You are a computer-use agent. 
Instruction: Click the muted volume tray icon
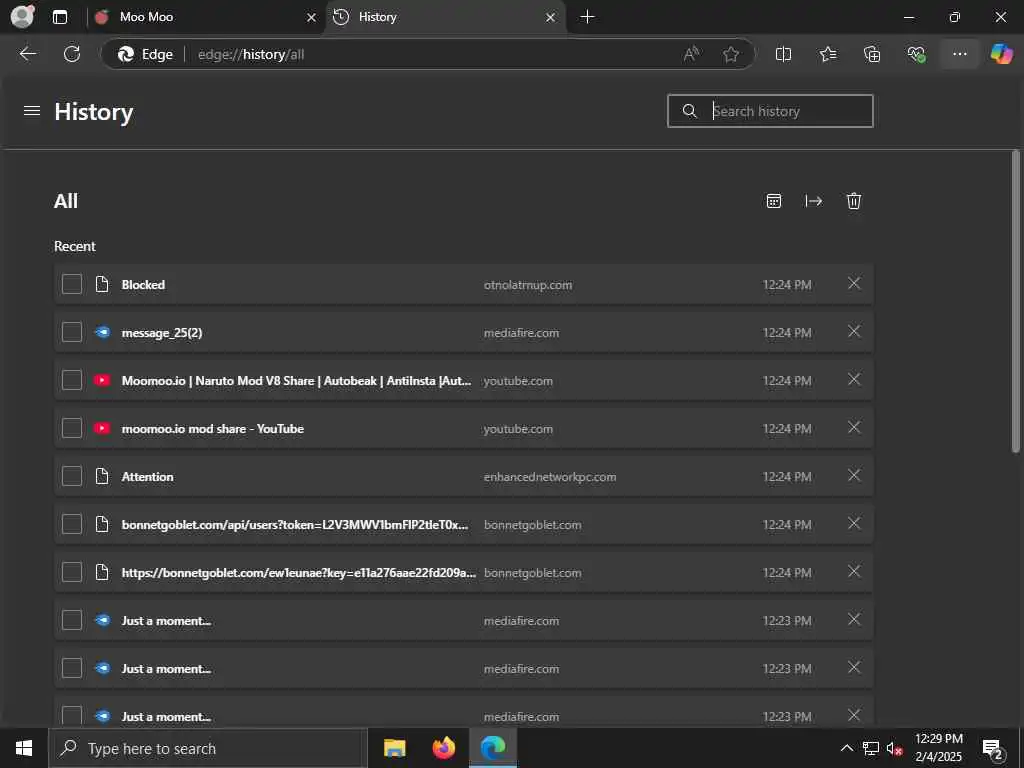[x=895, y=748]
